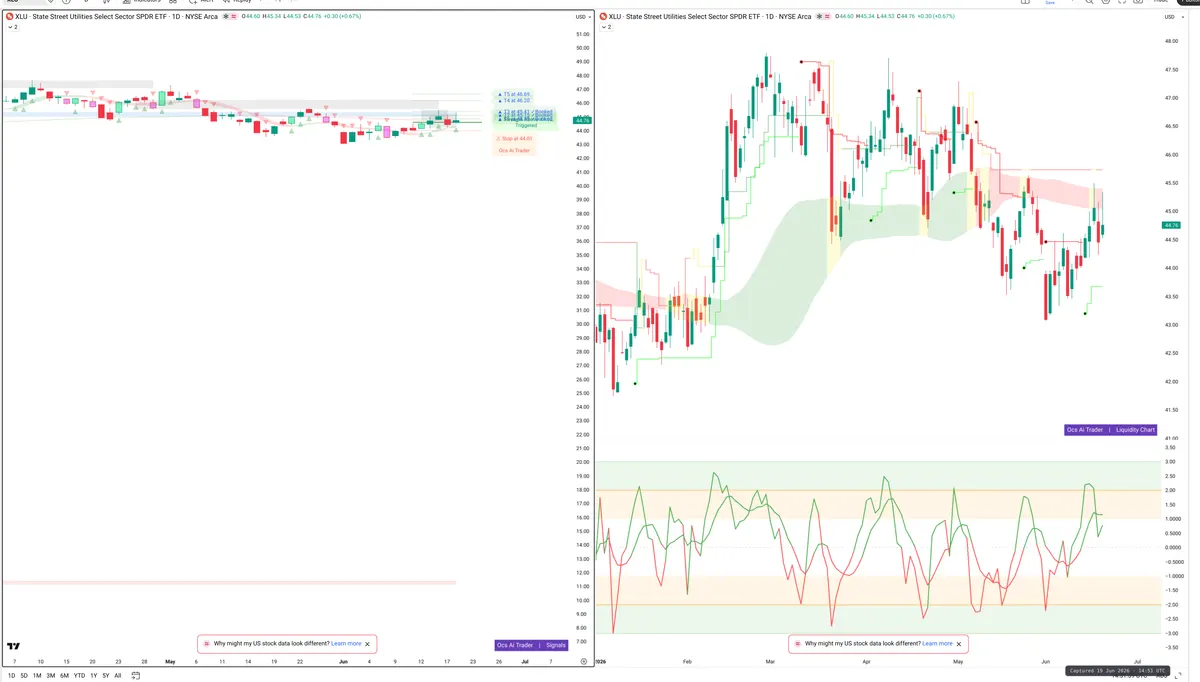Click the XLU symbol title on left chart
Viewport: 1200px width, 682px height.
pyautogui.click(x=116, y=17)
